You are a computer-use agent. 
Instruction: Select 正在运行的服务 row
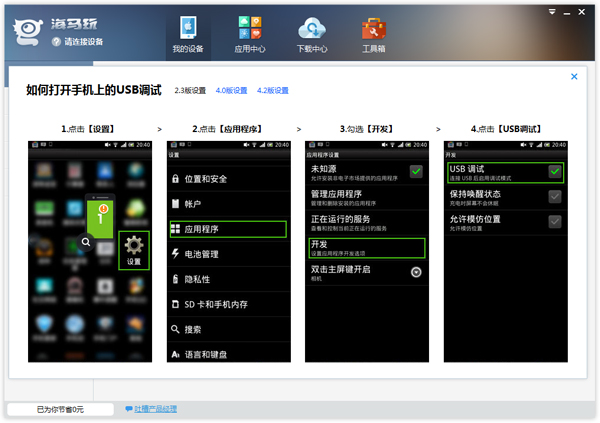367,223
